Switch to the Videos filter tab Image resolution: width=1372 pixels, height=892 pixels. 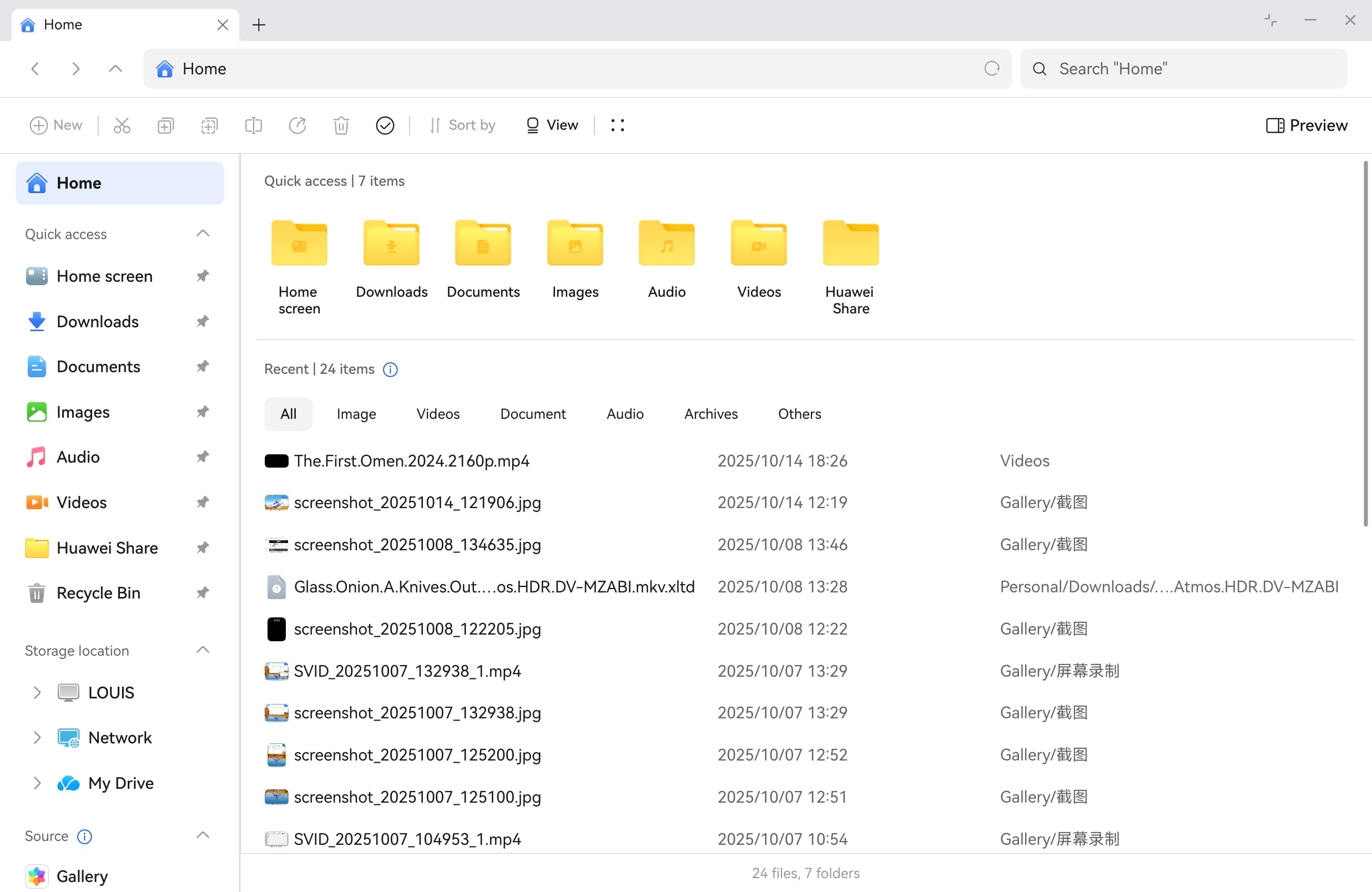click(x=437, y=414)
